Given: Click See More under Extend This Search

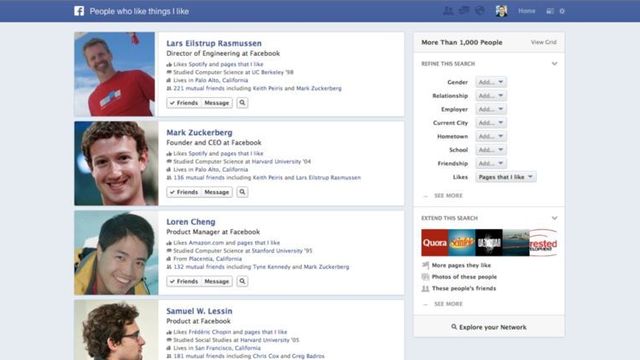Looking at the screenshot, I should click(x=448, y=304).
